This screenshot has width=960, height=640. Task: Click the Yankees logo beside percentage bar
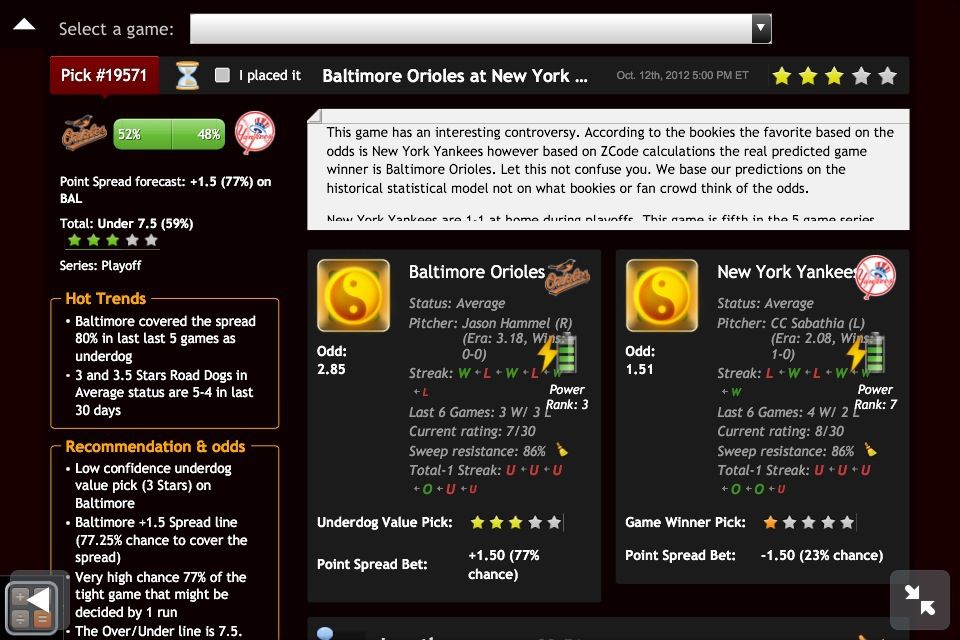(255, 132)
